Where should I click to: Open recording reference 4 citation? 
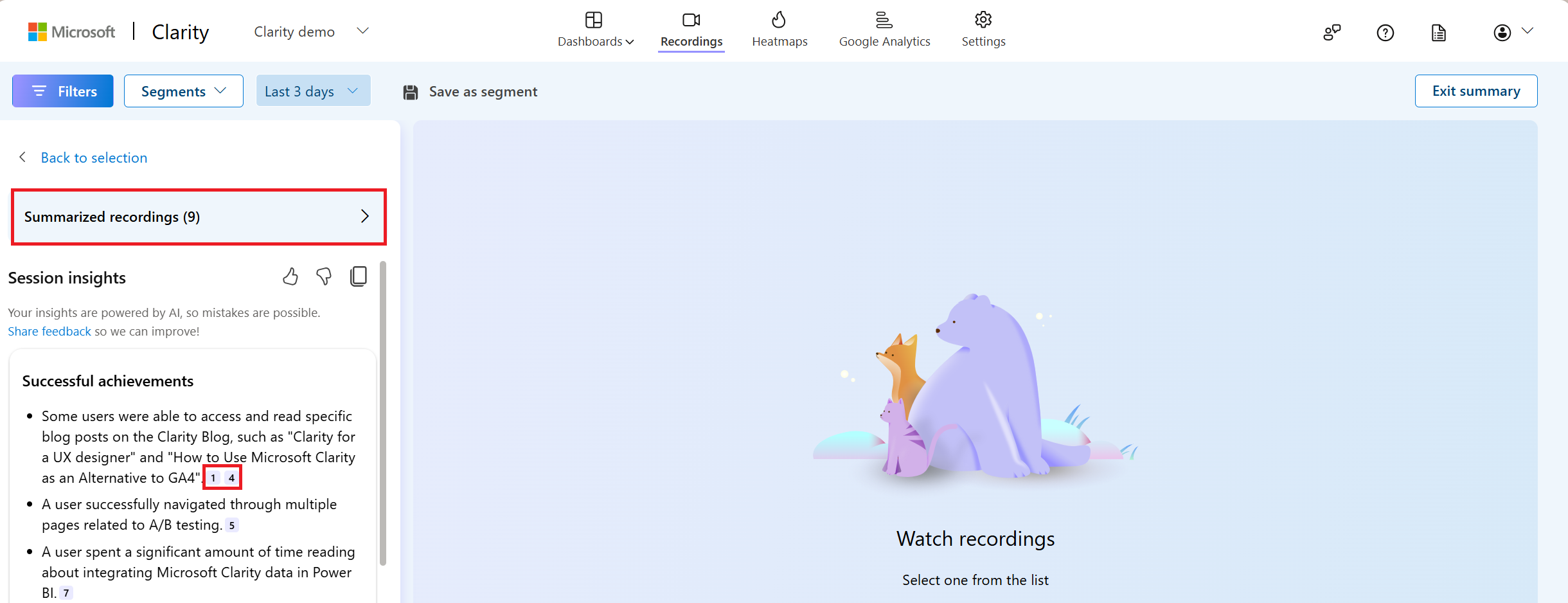pyautogui.click(x=231, y=478)
